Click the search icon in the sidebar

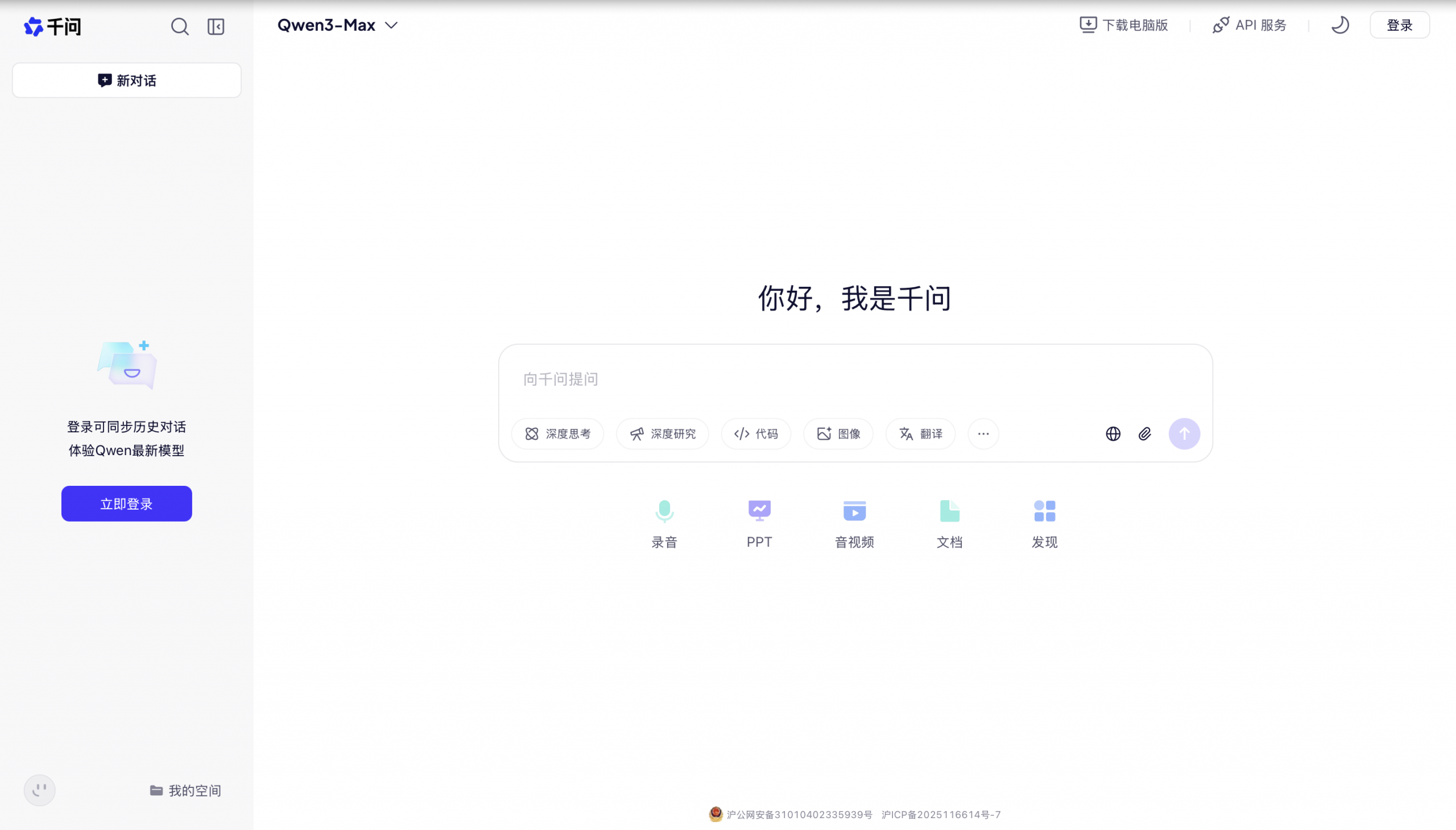click(180, 26)
